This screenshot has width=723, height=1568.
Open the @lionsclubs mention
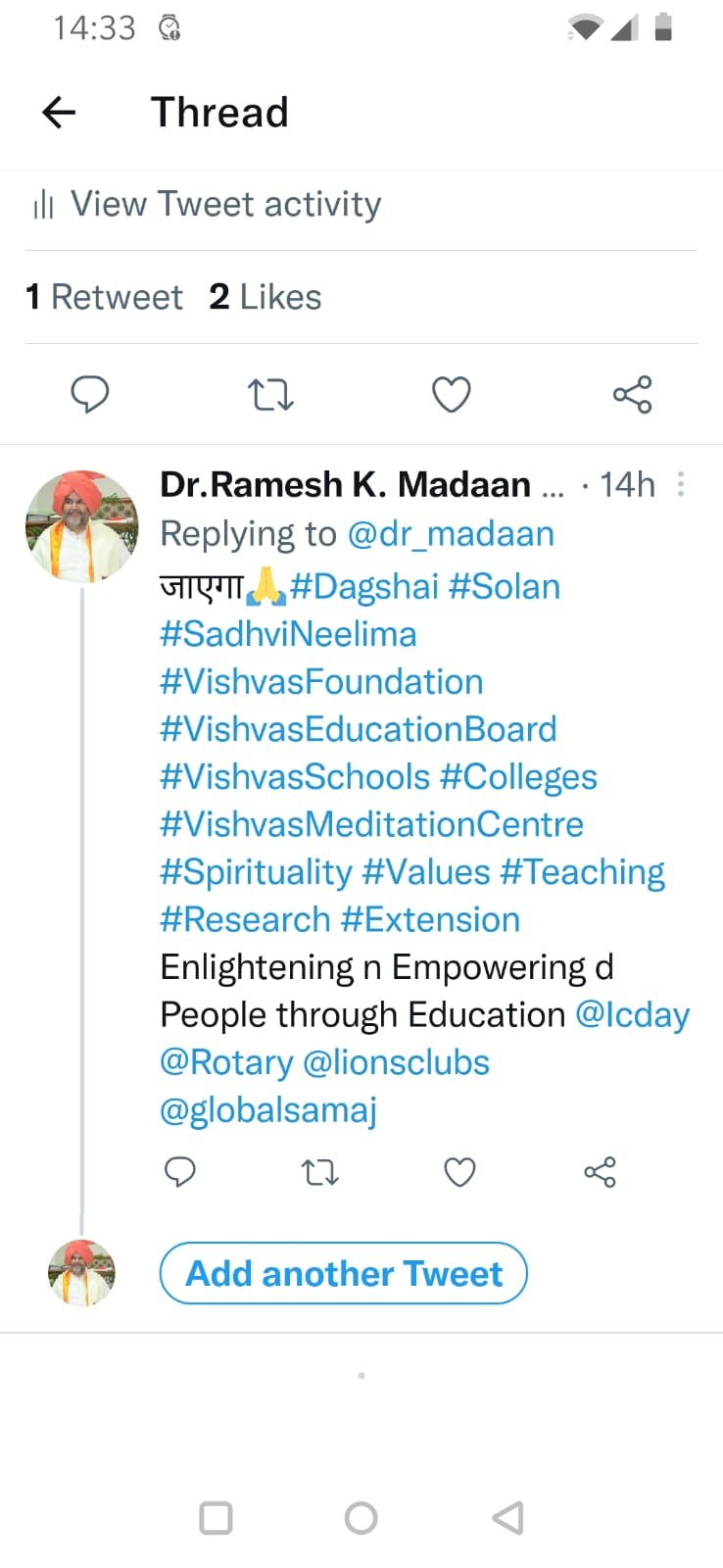(x=396, y=1062)
